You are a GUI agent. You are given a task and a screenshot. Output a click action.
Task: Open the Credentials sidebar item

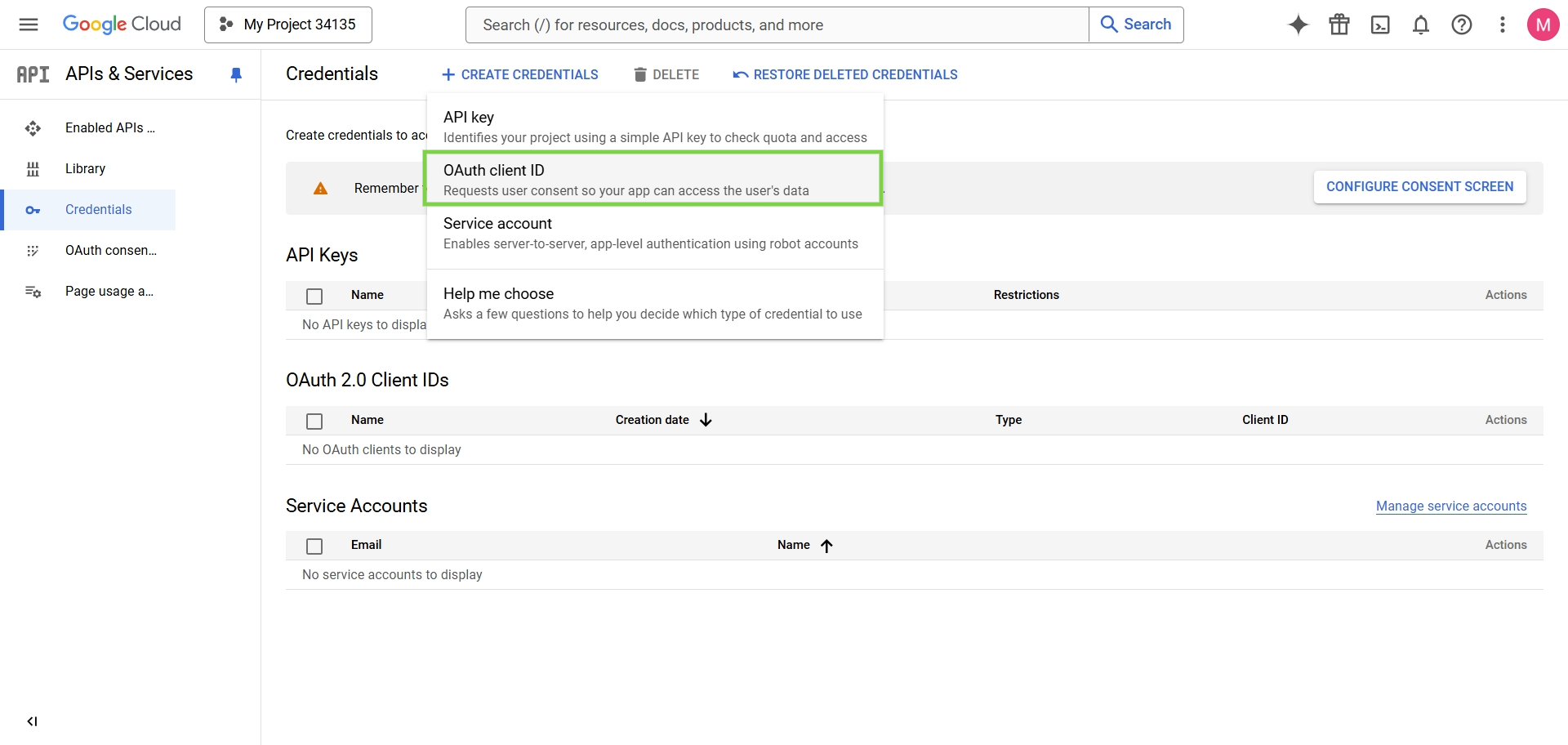pyautogui.click(x=88, y=210)
